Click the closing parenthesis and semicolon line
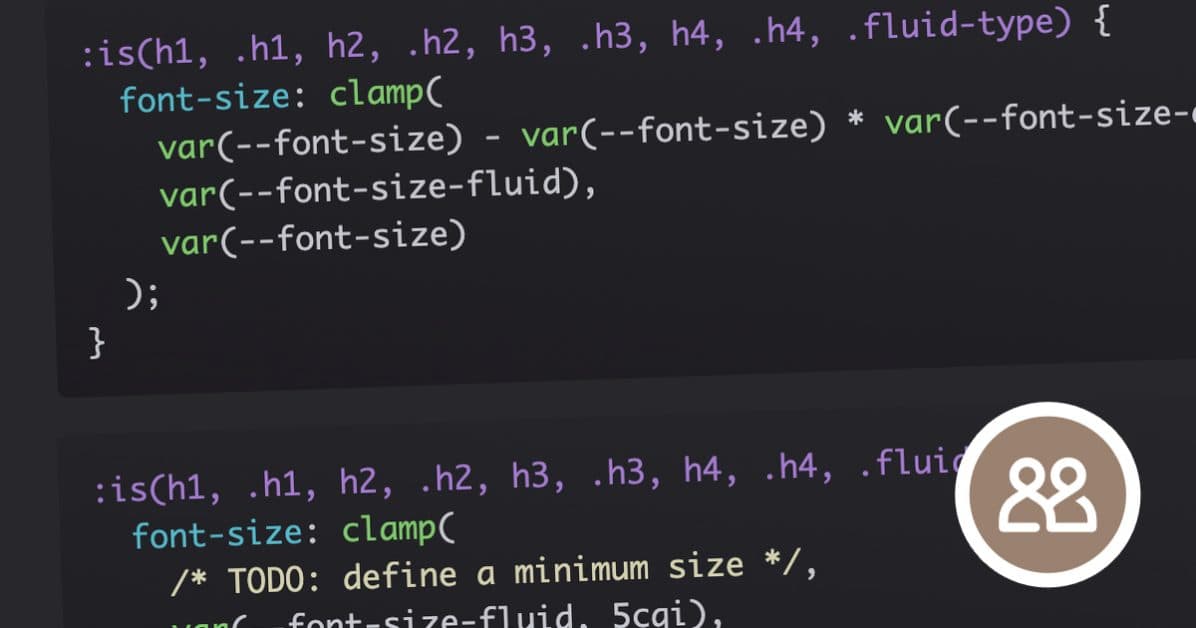Screen dimensions: 1196x628 coord(141,293)
